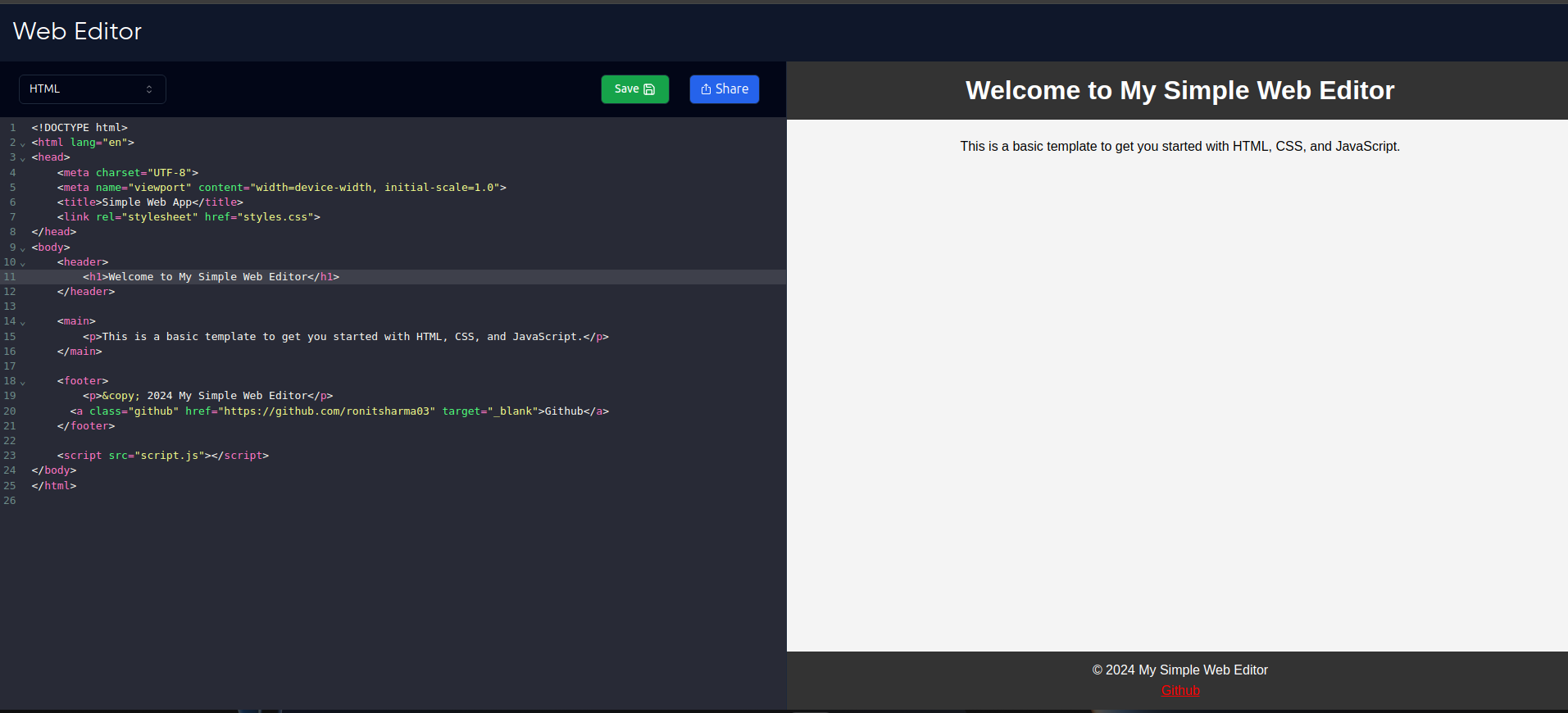1568x713 pixels.
Task: Open the HTML language dropdown
Action: (x=93, y=89)
